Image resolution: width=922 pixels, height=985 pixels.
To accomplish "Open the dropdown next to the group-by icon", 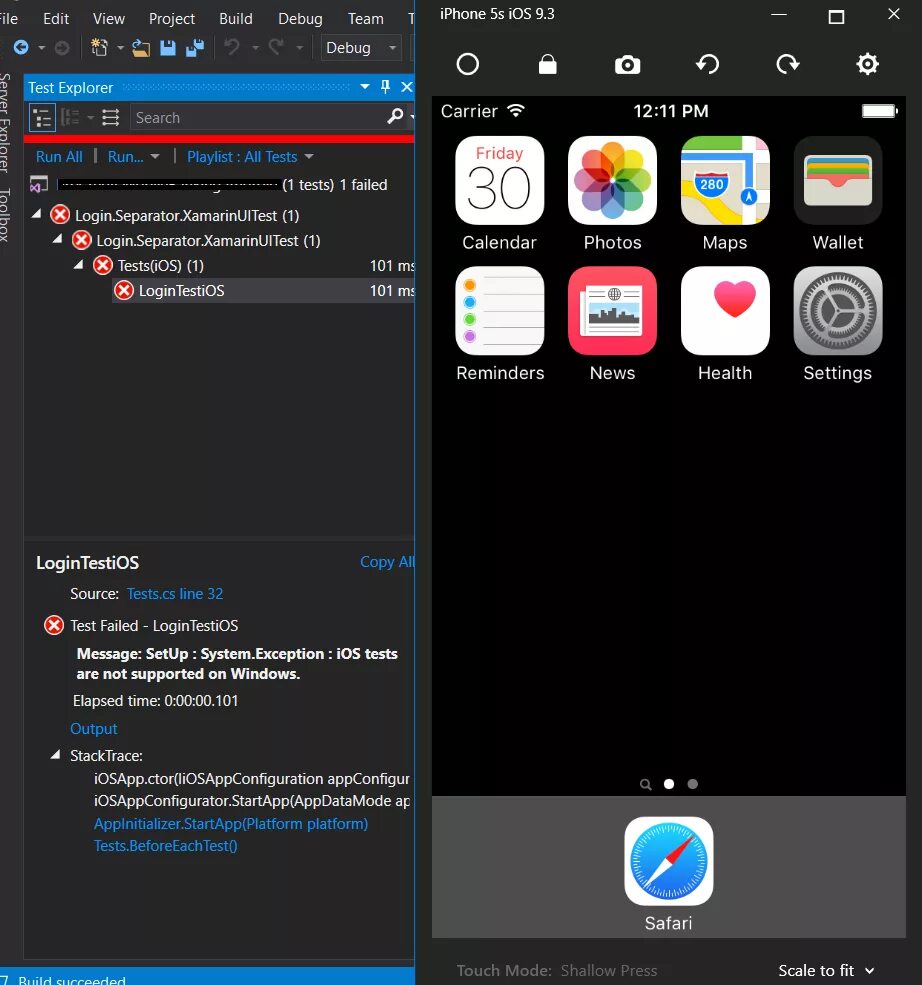I will coord(90,117).
